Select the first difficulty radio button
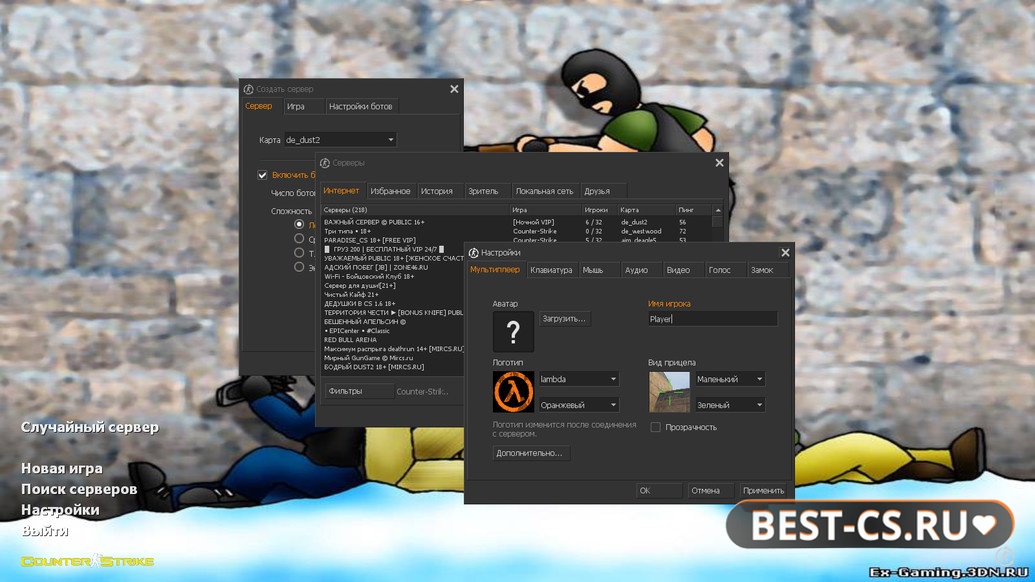 click(x=299, y=224)
